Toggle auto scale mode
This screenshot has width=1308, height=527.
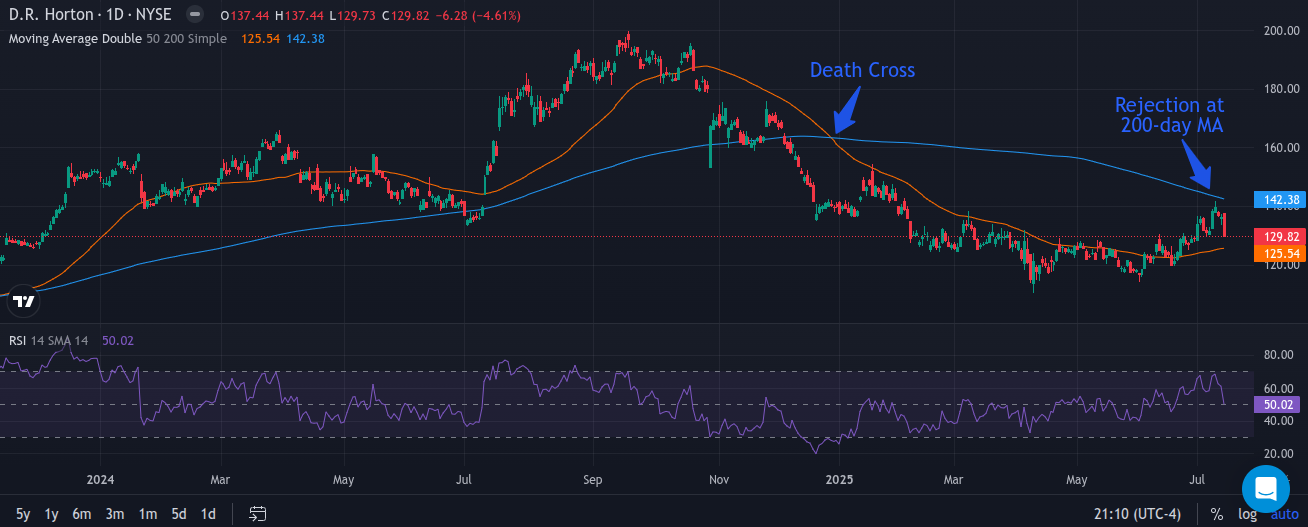coord(1284,514)
